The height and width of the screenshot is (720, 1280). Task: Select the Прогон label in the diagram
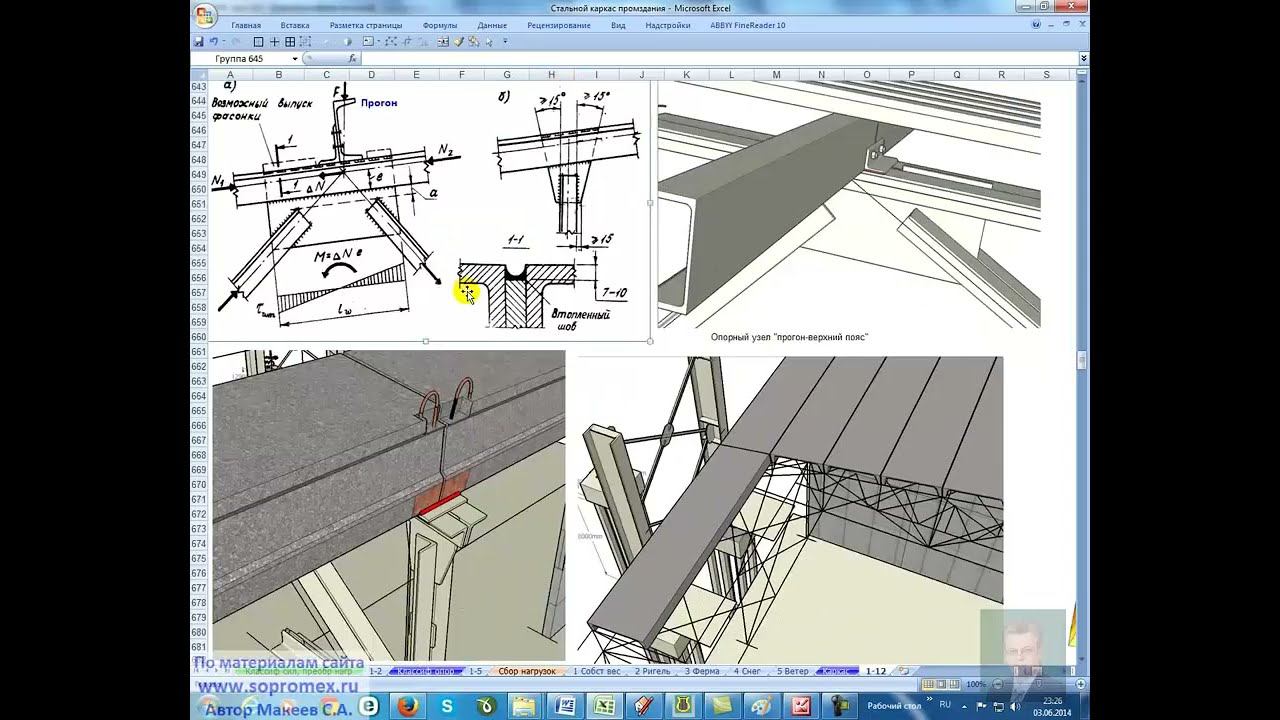379,103
